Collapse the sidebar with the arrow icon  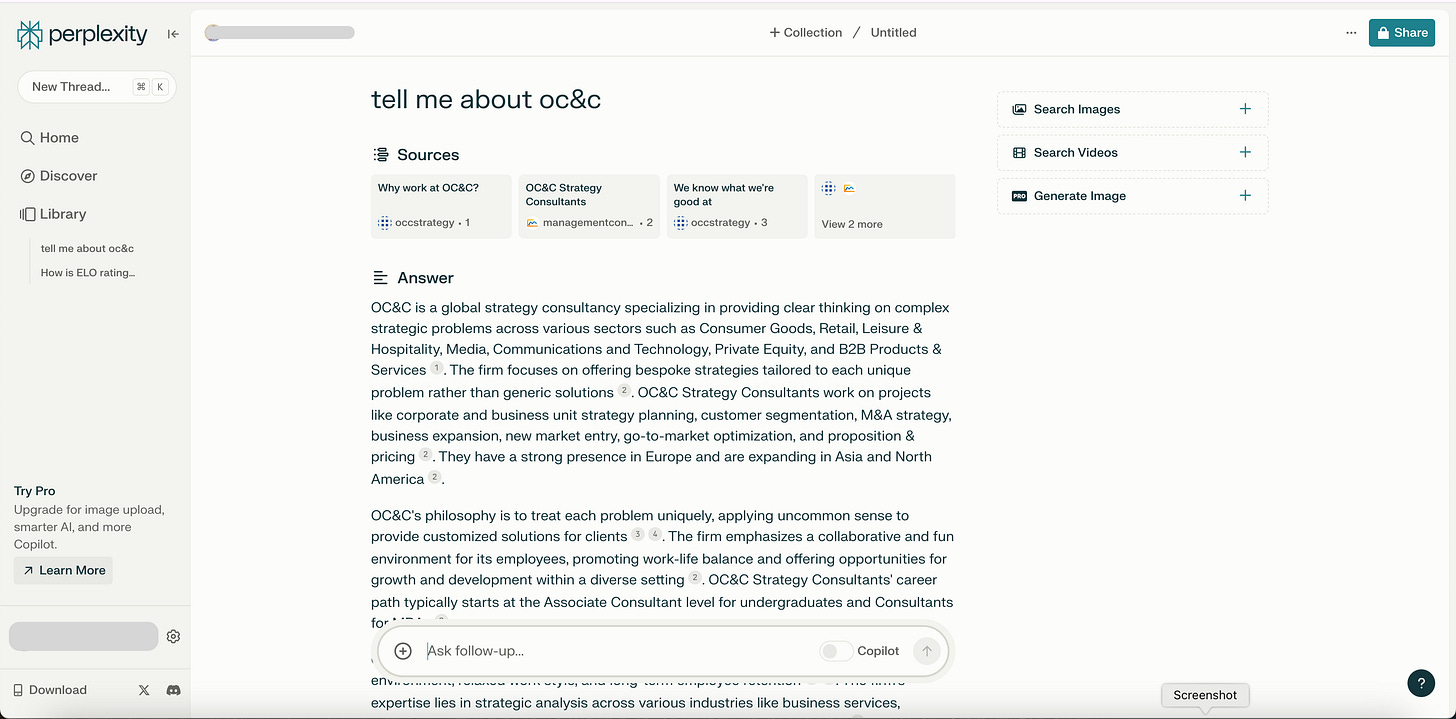(173, 34)
